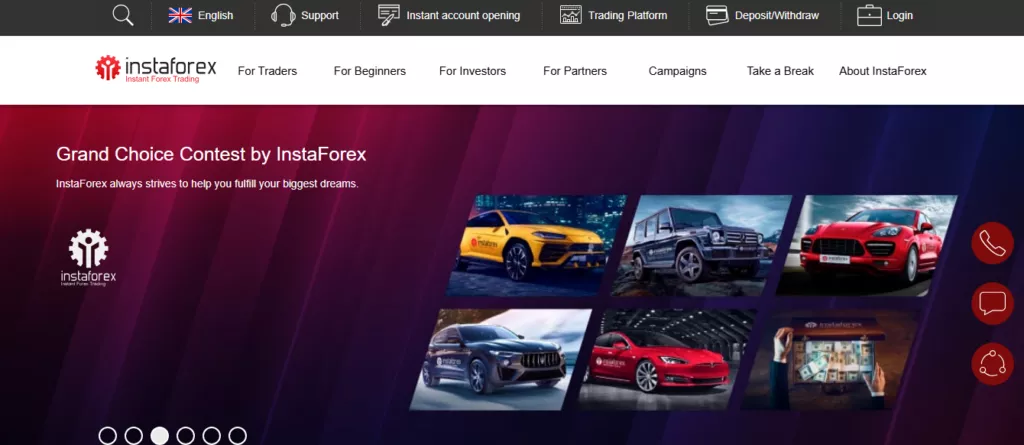Open the About InstaForex menu
Screen dimensions: 1024x445
tap(883, 71)
